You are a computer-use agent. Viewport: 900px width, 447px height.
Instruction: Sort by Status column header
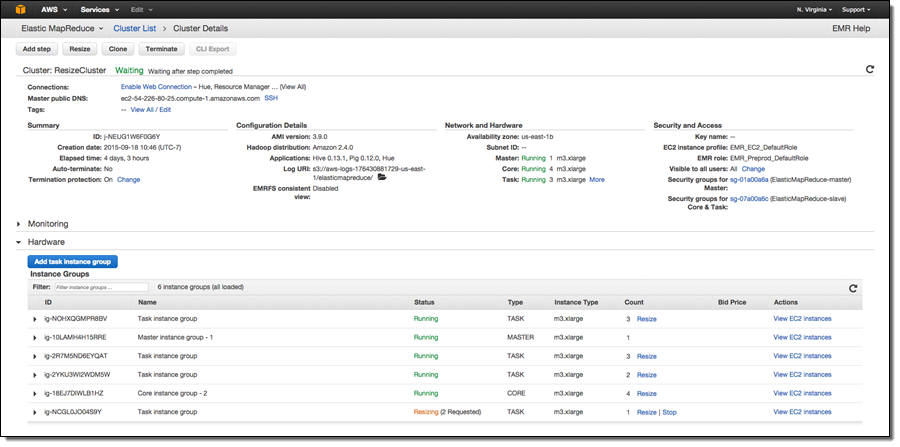424,302
